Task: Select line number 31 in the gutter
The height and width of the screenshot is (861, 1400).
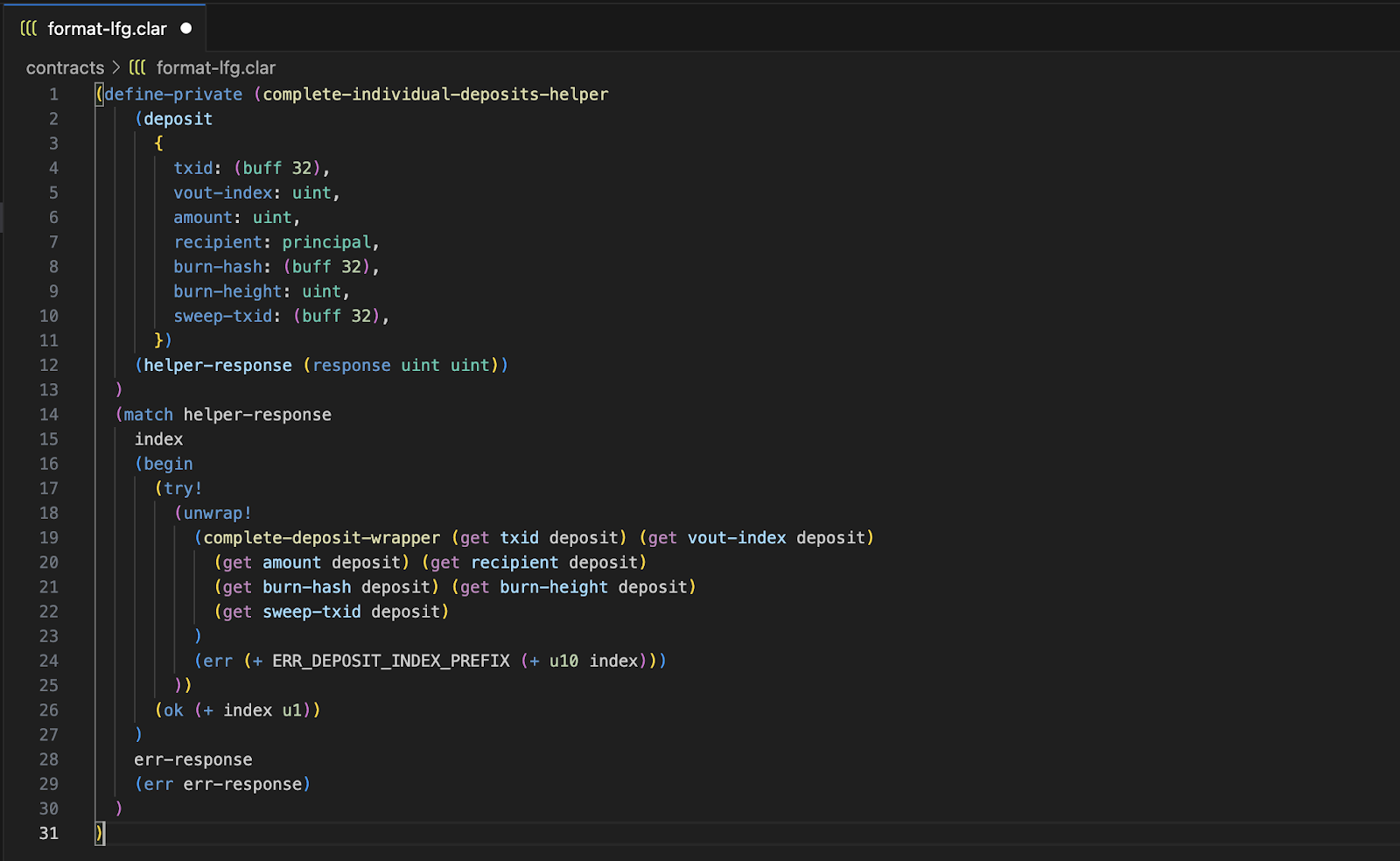Action: pos(49,833)
